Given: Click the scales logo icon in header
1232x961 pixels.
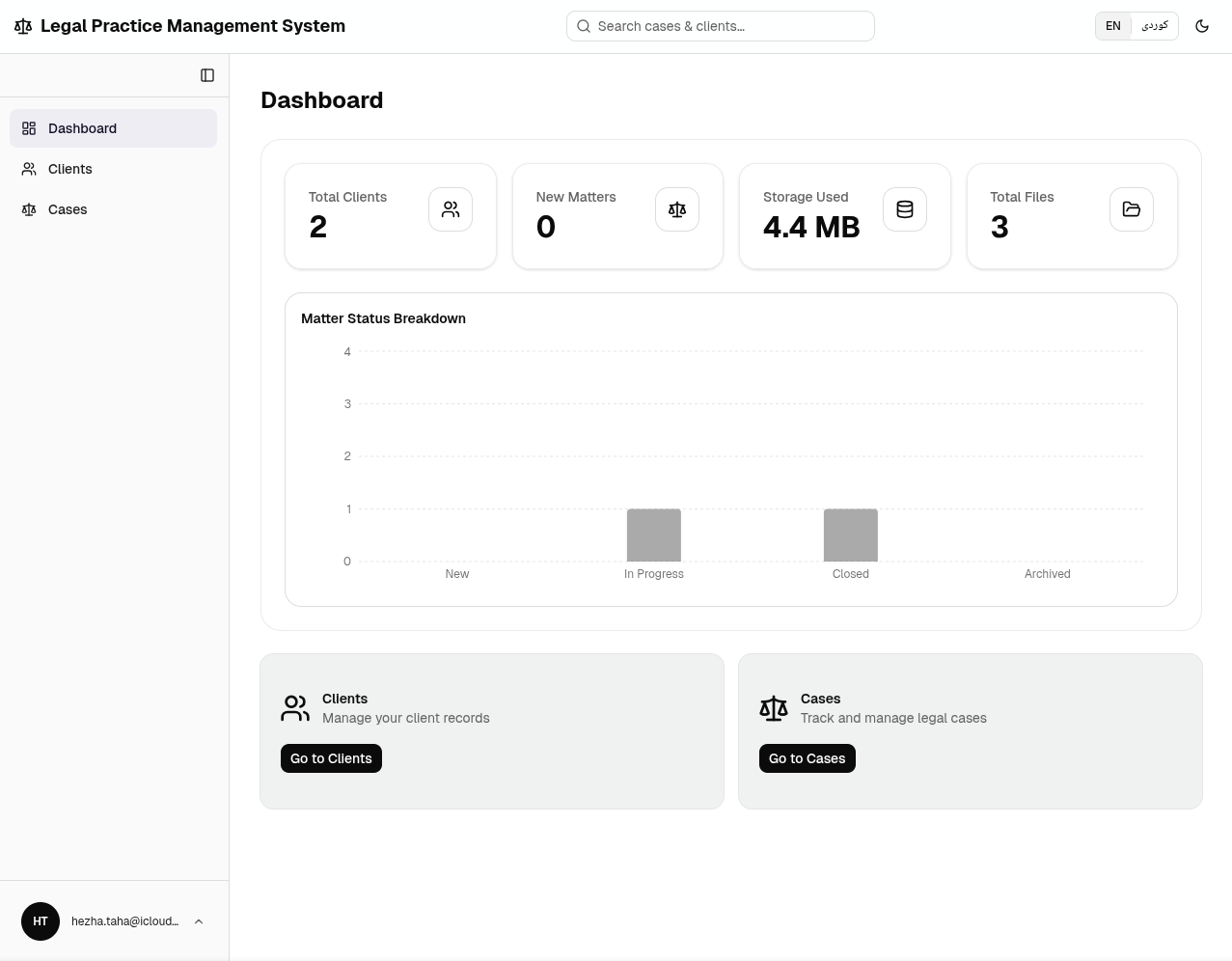Looking at the screenshot, I should (23, 26).
